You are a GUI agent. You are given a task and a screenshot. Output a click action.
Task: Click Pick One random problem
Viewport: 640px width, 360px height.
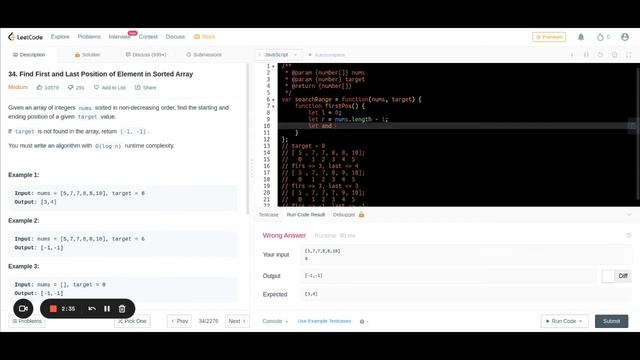[x=132, y=321]
